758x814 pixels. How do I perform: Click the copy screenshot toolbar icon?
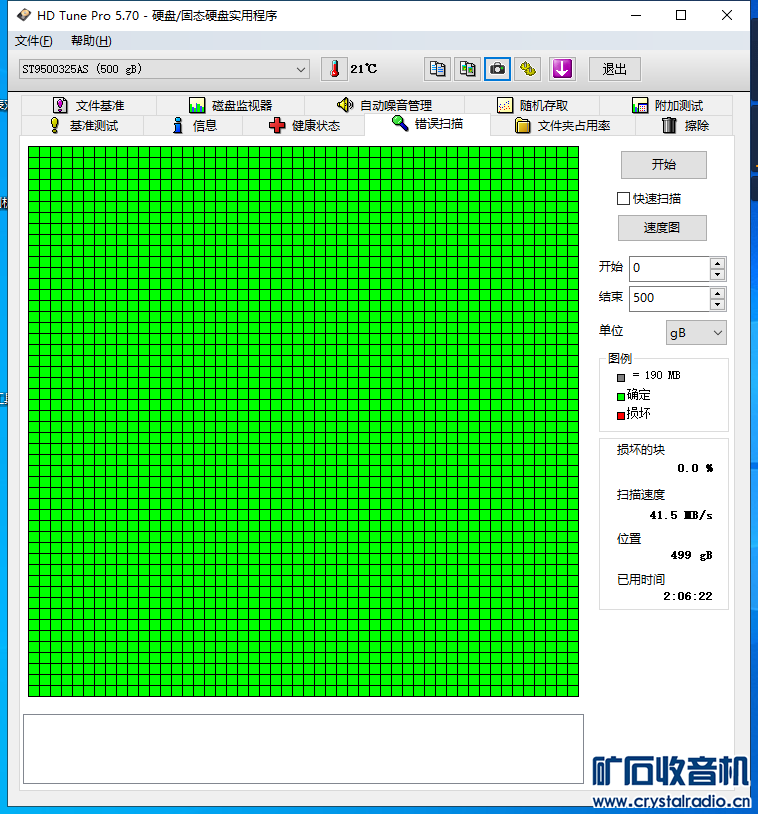467,69
